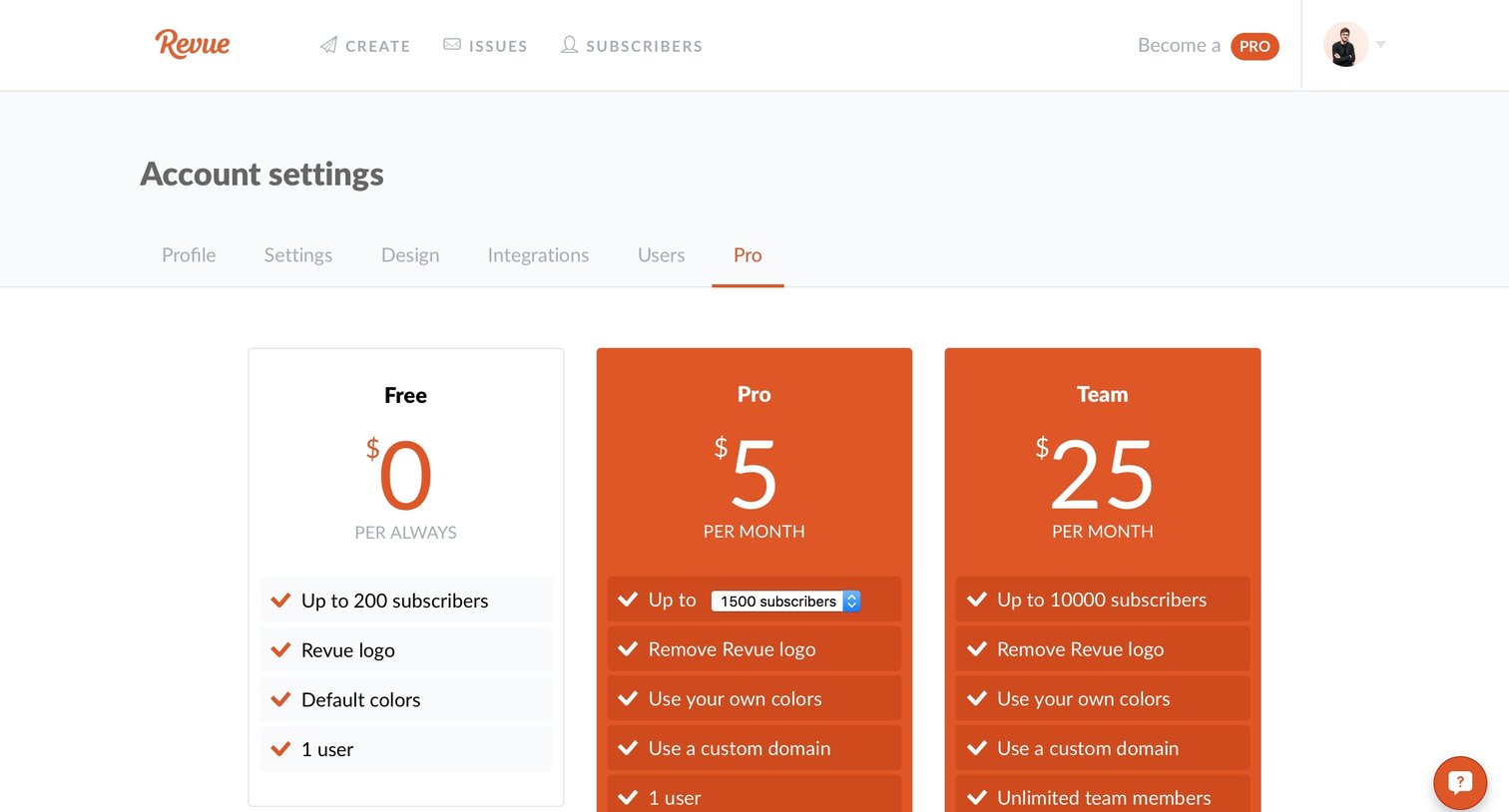Screen dimensions: 1509x812
Task: Click checkmark next to Up to 200 subscribers
Action: tap(280, 601)
